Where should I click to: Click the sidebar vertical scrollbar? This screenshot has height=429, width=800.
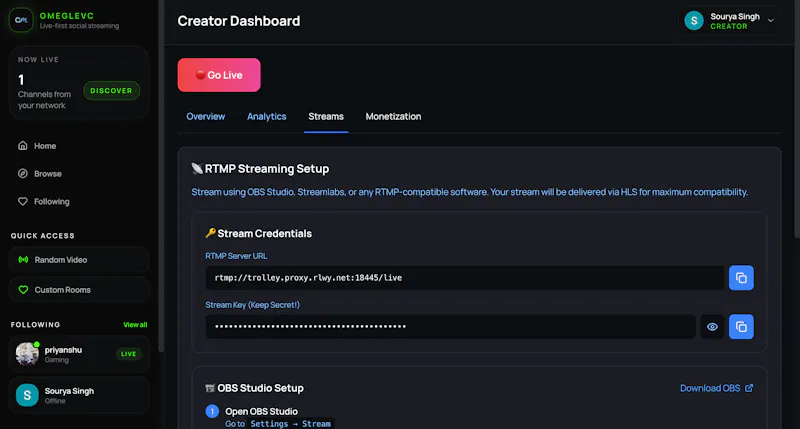tap(161, 176)
